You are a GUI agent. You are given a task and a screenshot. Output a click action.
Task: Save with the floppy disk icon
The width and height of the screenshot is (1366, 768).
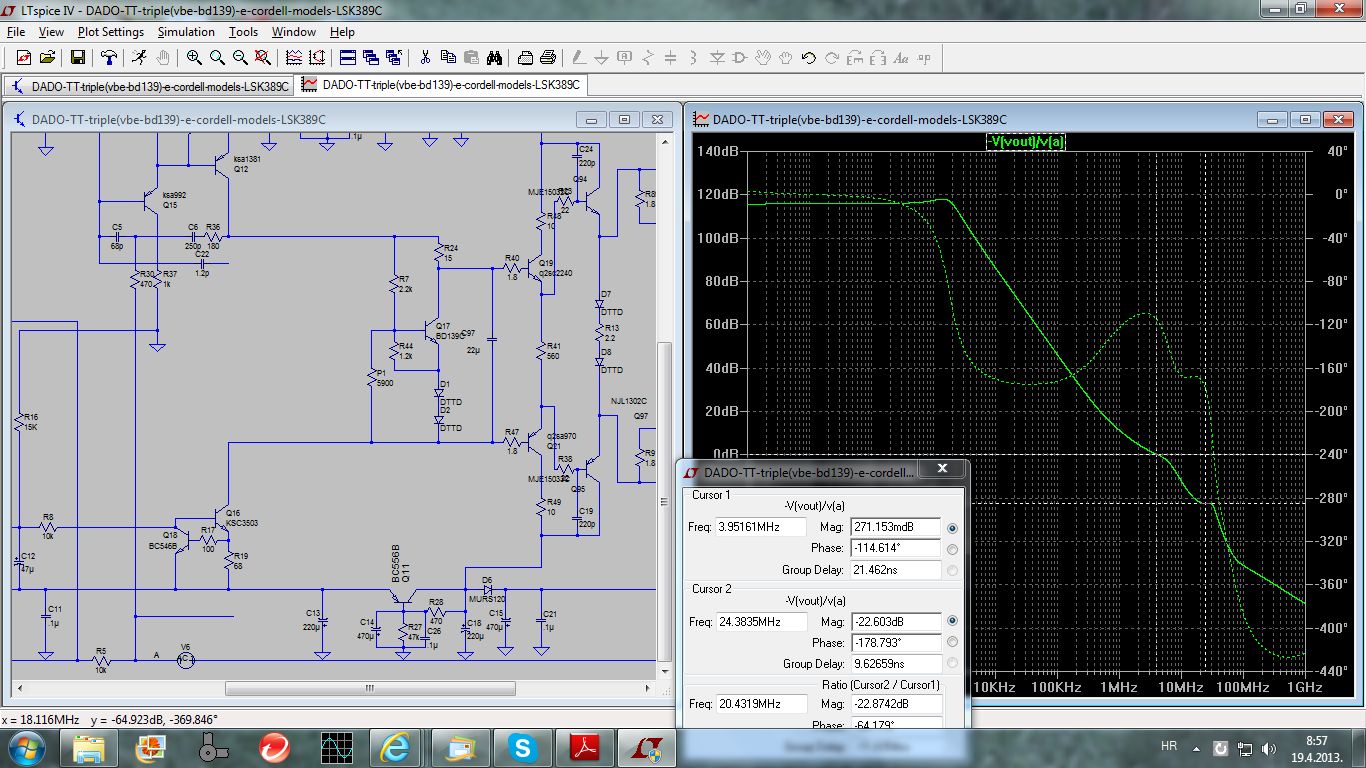pos(77,58)
